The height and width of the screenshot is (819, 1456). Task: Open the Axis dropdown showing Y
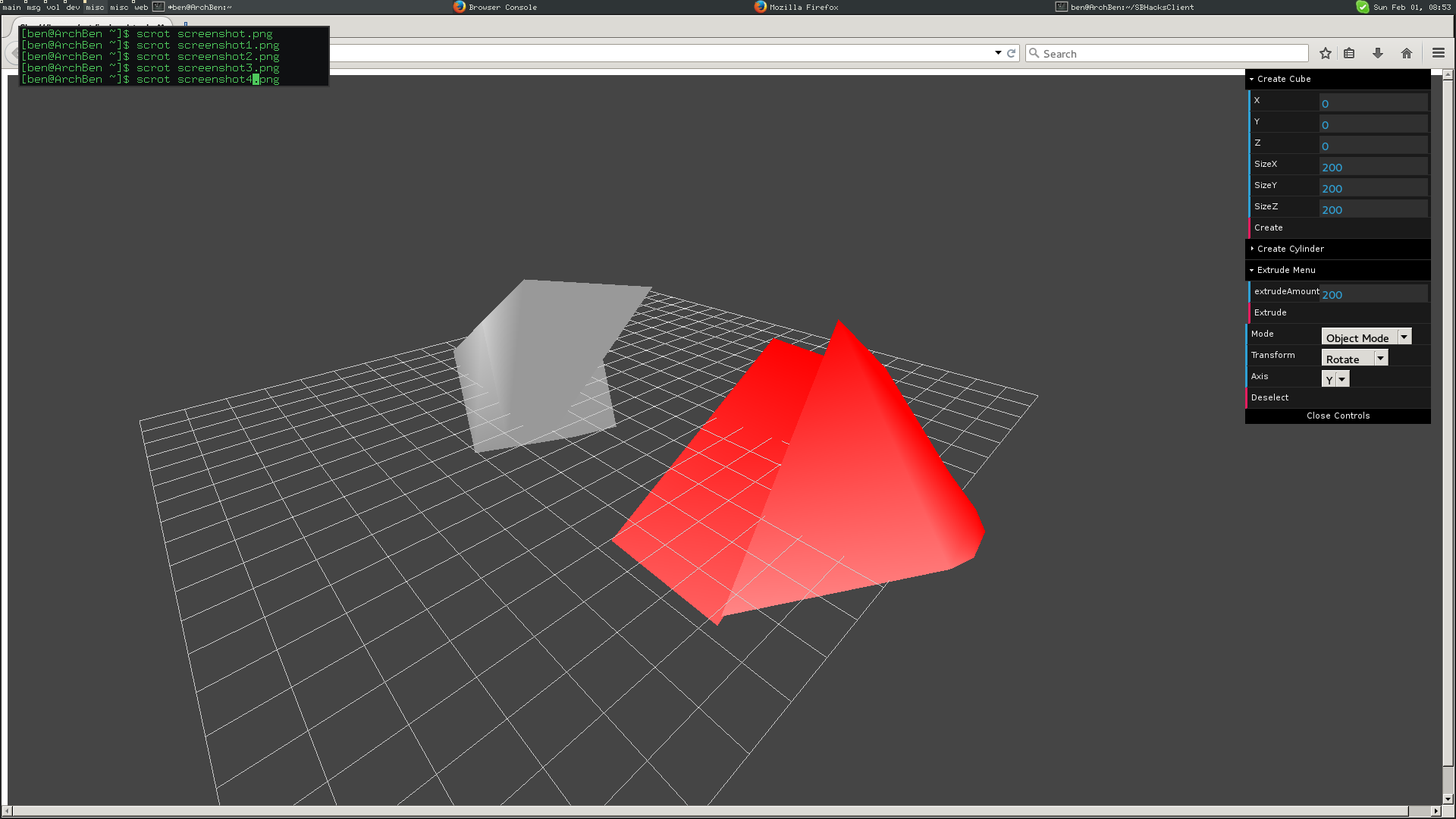coord(1335,379)
